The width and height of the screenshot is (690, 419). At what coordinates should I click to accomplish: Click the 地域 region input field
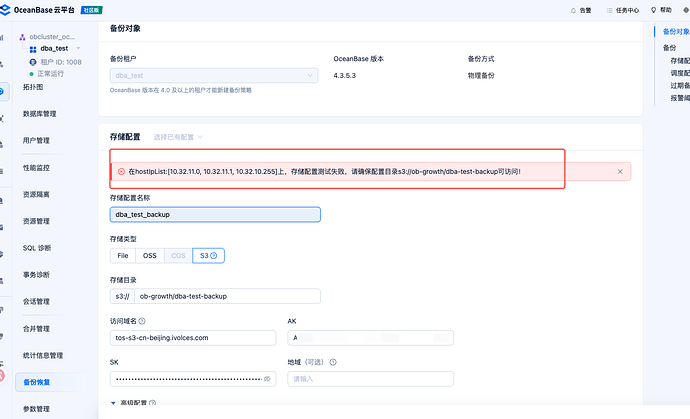point(371,379)
